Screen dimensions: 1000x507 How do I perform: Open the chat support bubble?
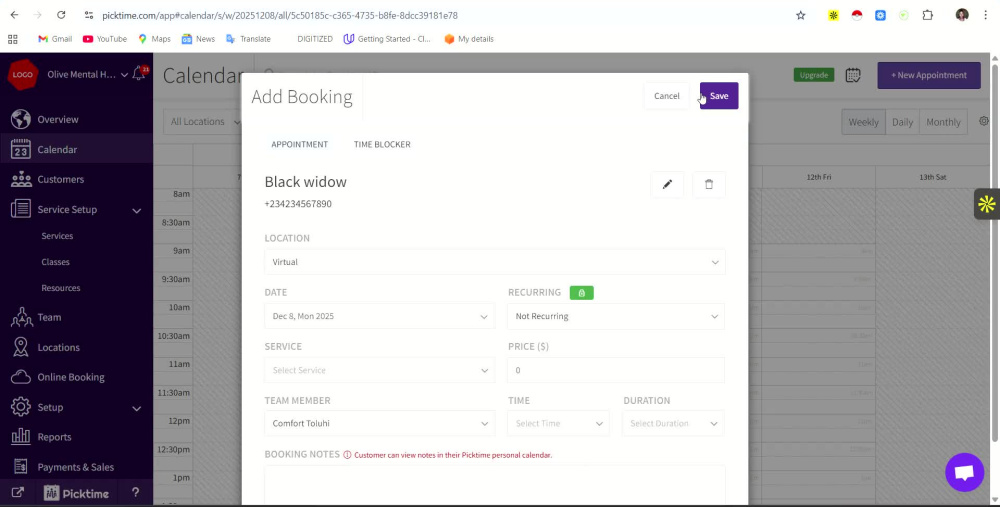pyautogui.click(x=965, y=473)
